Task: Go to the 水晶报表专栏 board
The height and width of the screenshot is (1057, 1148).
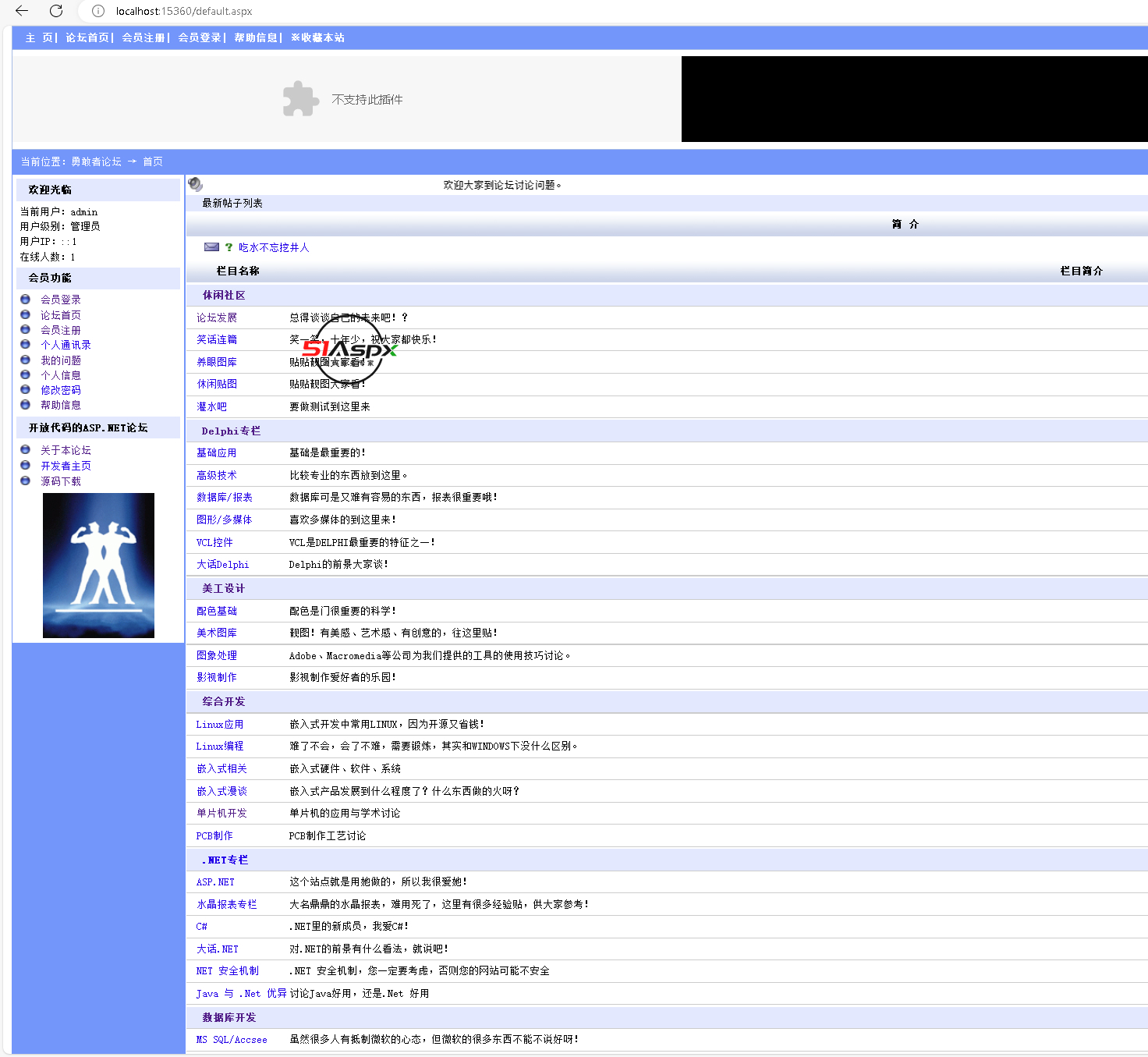Action: [x=226, y=904]
